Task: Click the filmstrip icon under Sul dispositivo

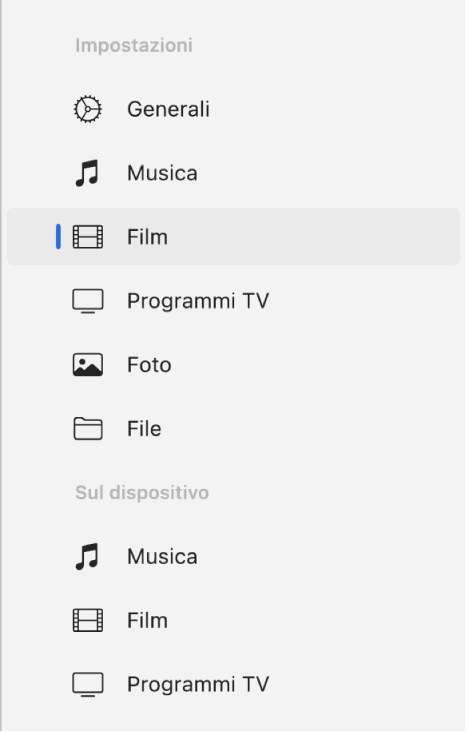Action: pos(88,620)
